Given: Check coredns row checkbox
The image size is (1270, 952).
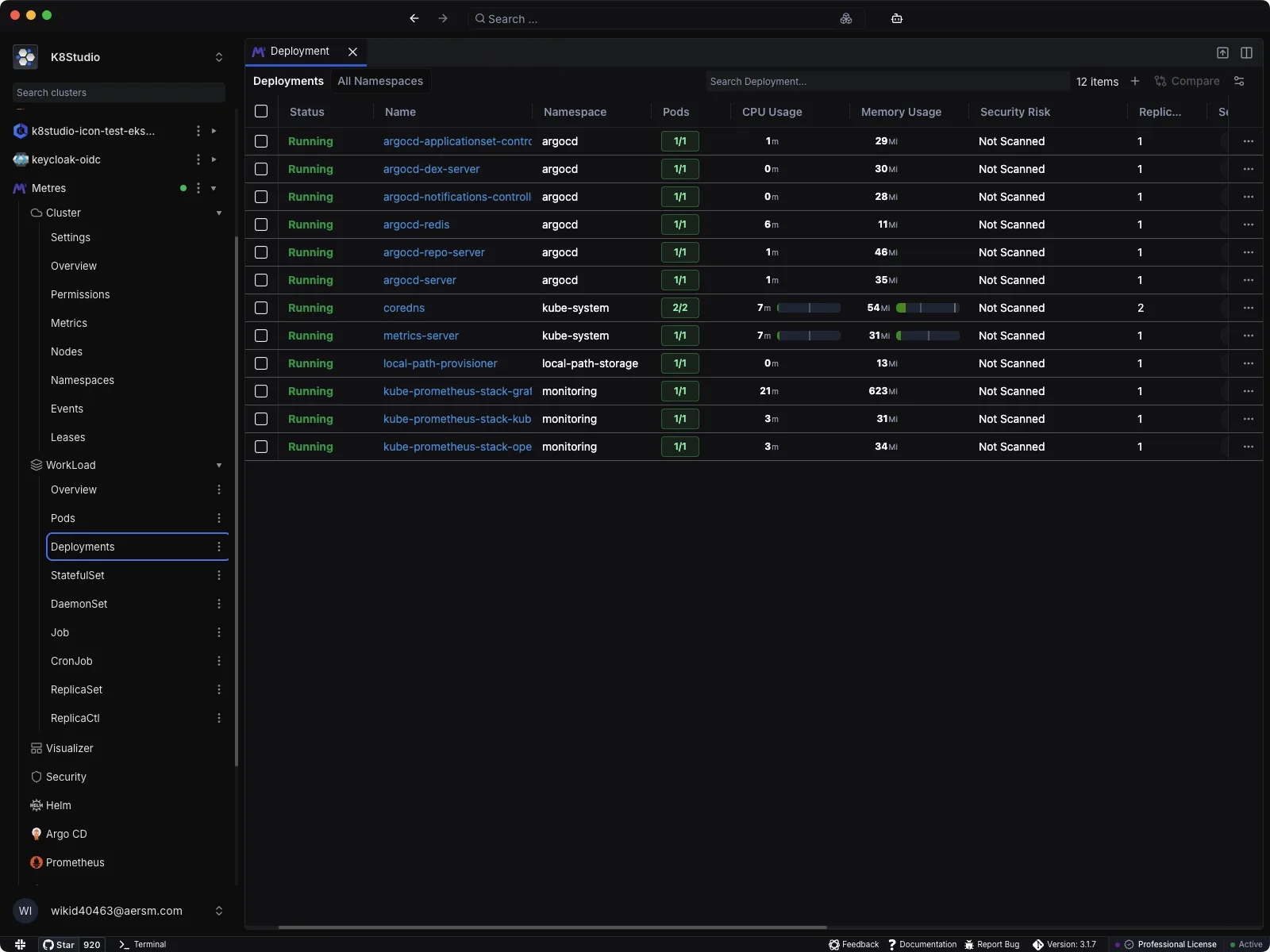Looking at the screenshot, I should [261, 308].
